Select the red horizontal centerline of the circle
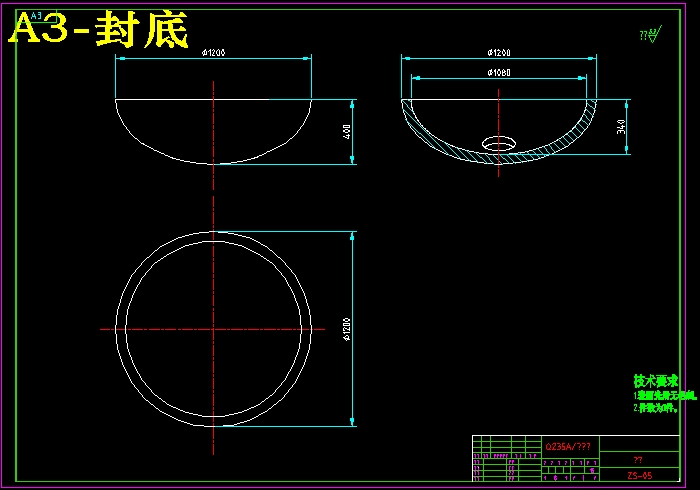This screenshot has height=490, width=700. [x=150, y=329]
